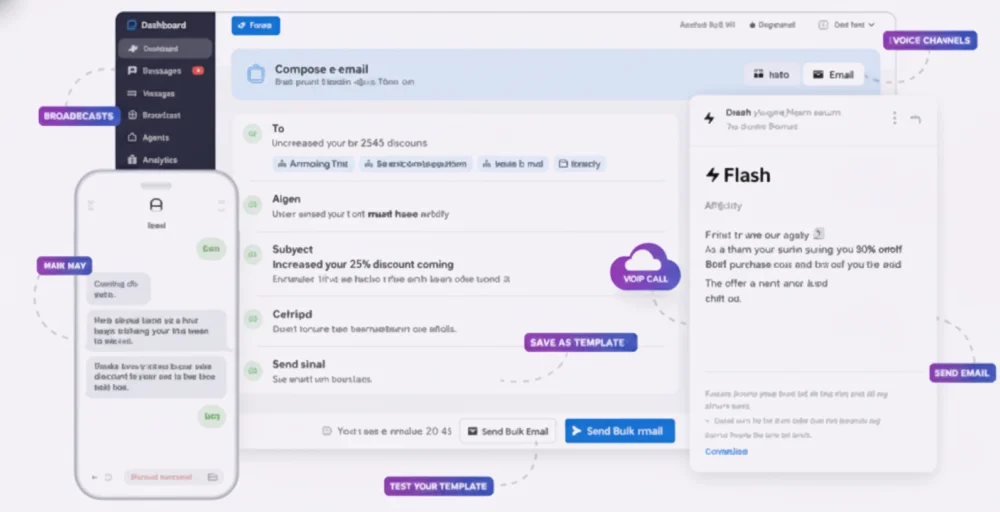Click the subject line 'Increased your 25% discount coming'
Image resolution: width=1000 pixels, height=512 pixels.
tap(363, 264)
